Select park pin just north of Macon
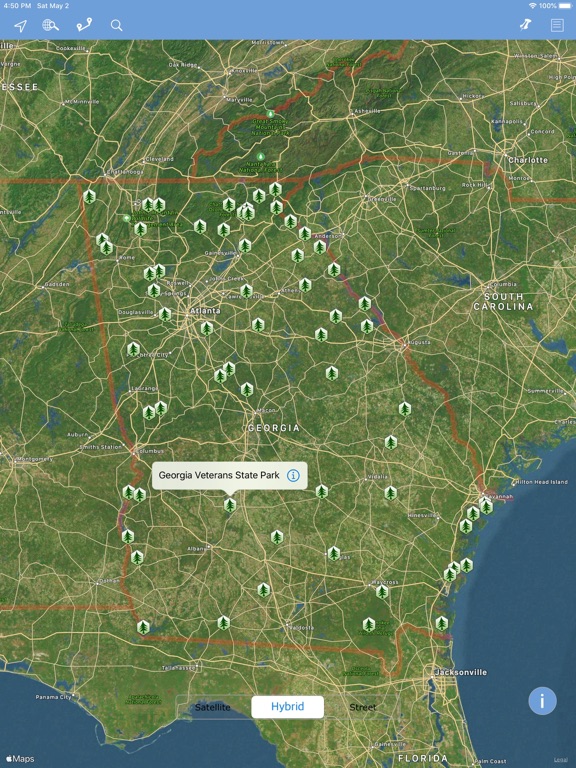This screenshot has height=768, width=576. (x=247, y=389)
